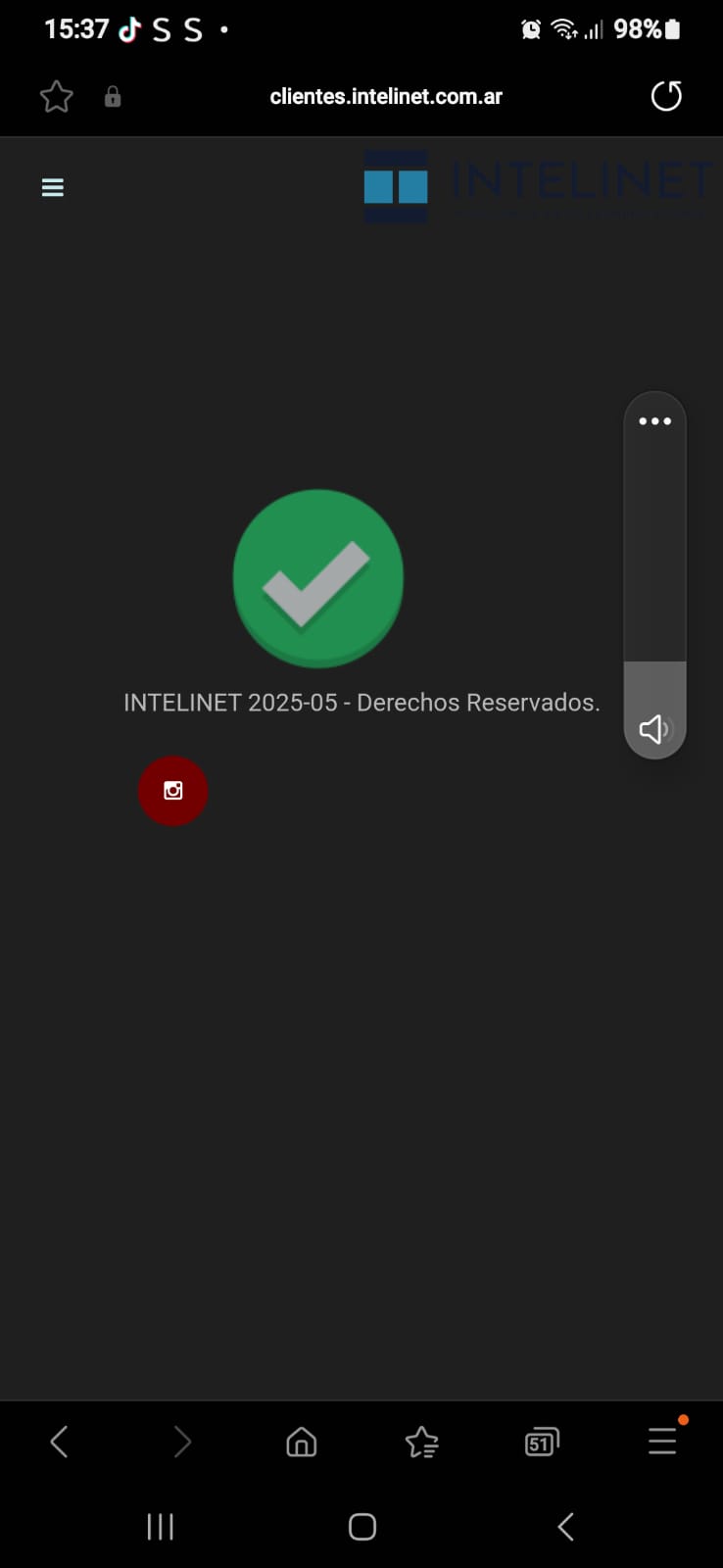Image resolution: width=723 pixels, height=1568 pixels.
Task: Open the browser home page
Action: [302, 1442]
